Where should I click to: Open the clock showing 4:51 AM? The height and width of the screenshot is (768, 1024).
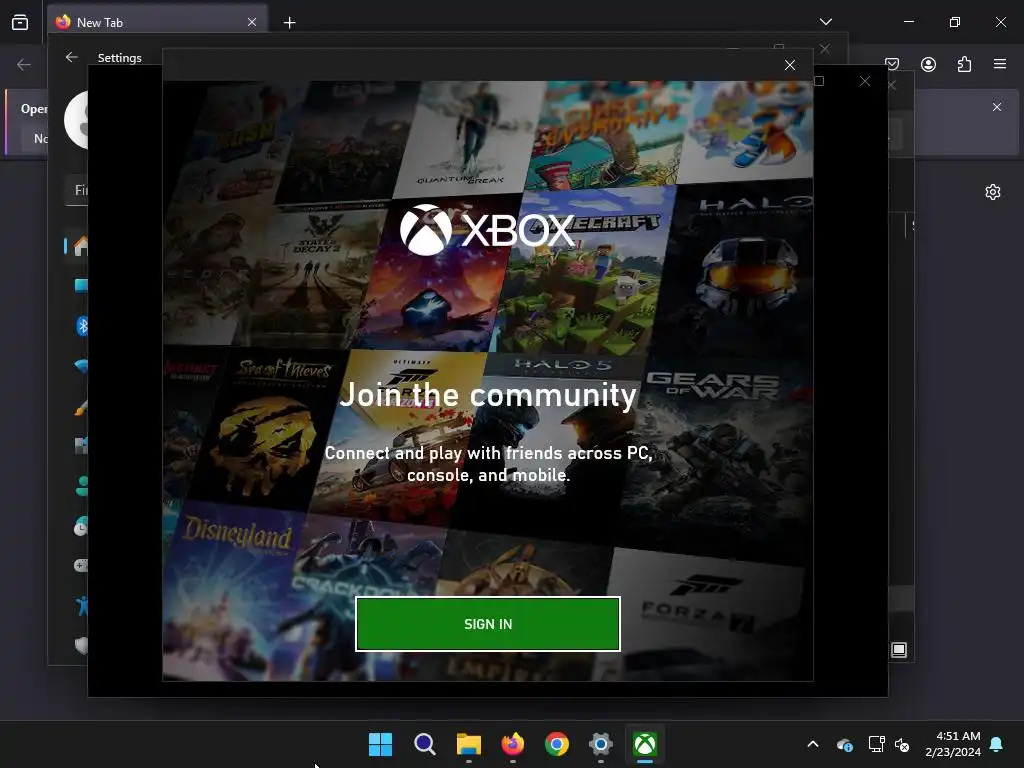point(953,744)
